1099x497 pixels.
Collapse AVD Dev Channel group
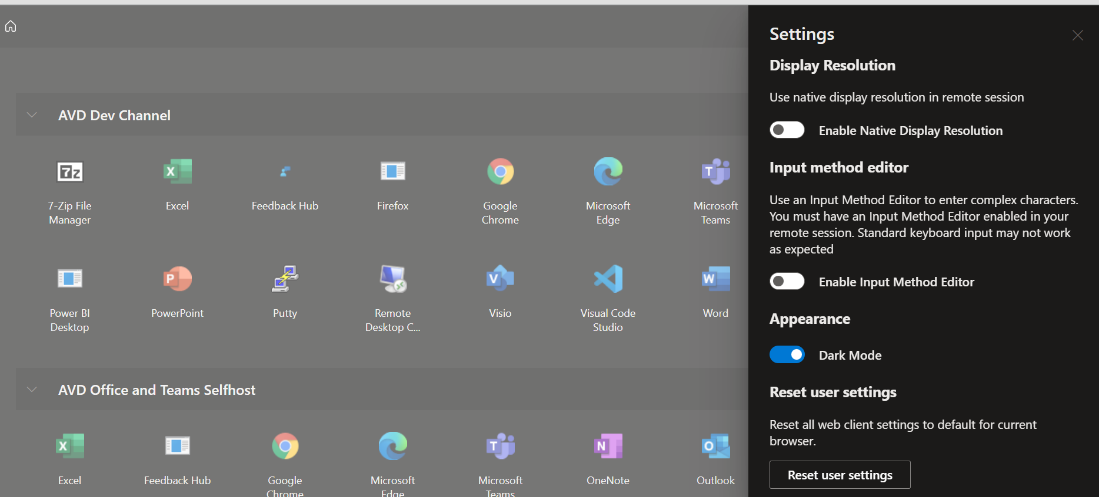tap(32, 115)
